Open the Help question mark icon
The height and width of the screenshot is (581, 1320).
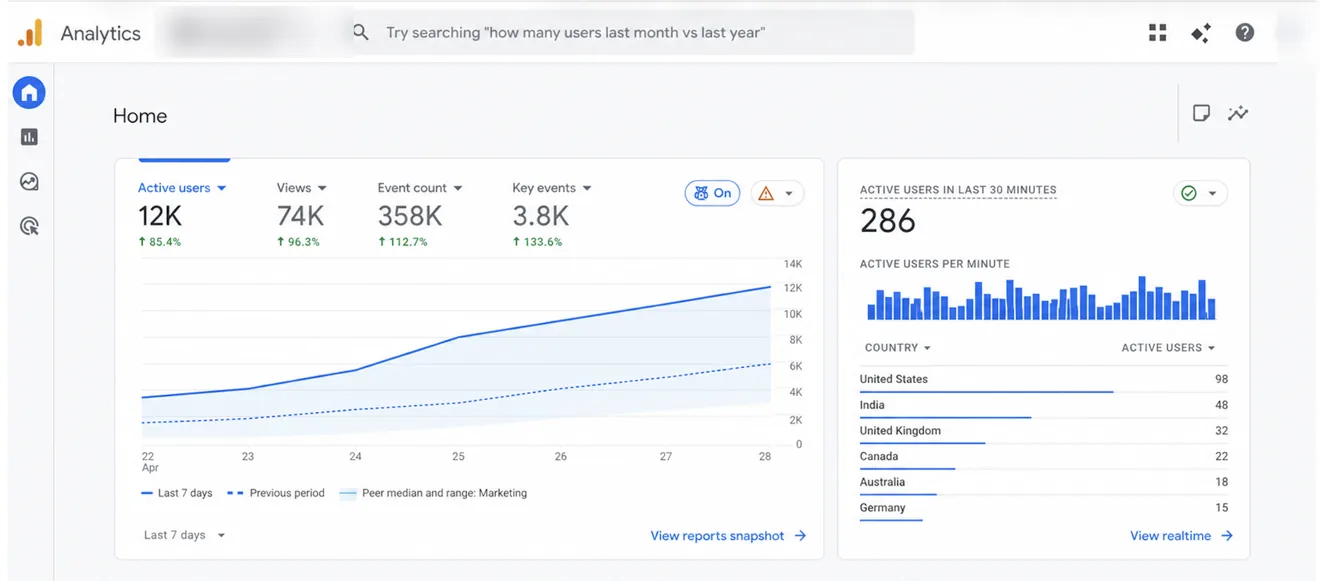click(x=1245, y=33)
